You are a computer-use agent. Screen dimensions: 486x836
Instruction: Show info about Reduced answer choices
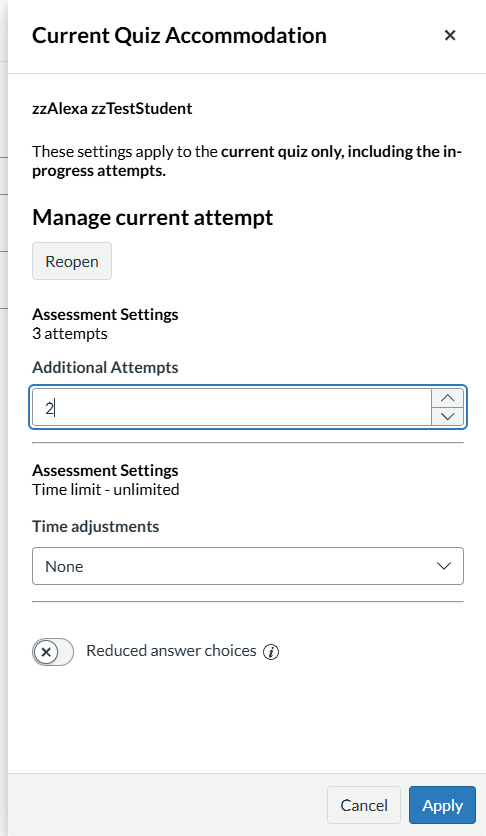click(271, 652)
